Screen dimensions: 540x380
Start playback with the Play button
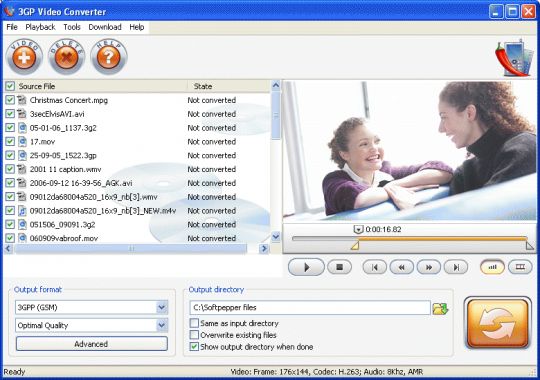(x=306, y=267)
